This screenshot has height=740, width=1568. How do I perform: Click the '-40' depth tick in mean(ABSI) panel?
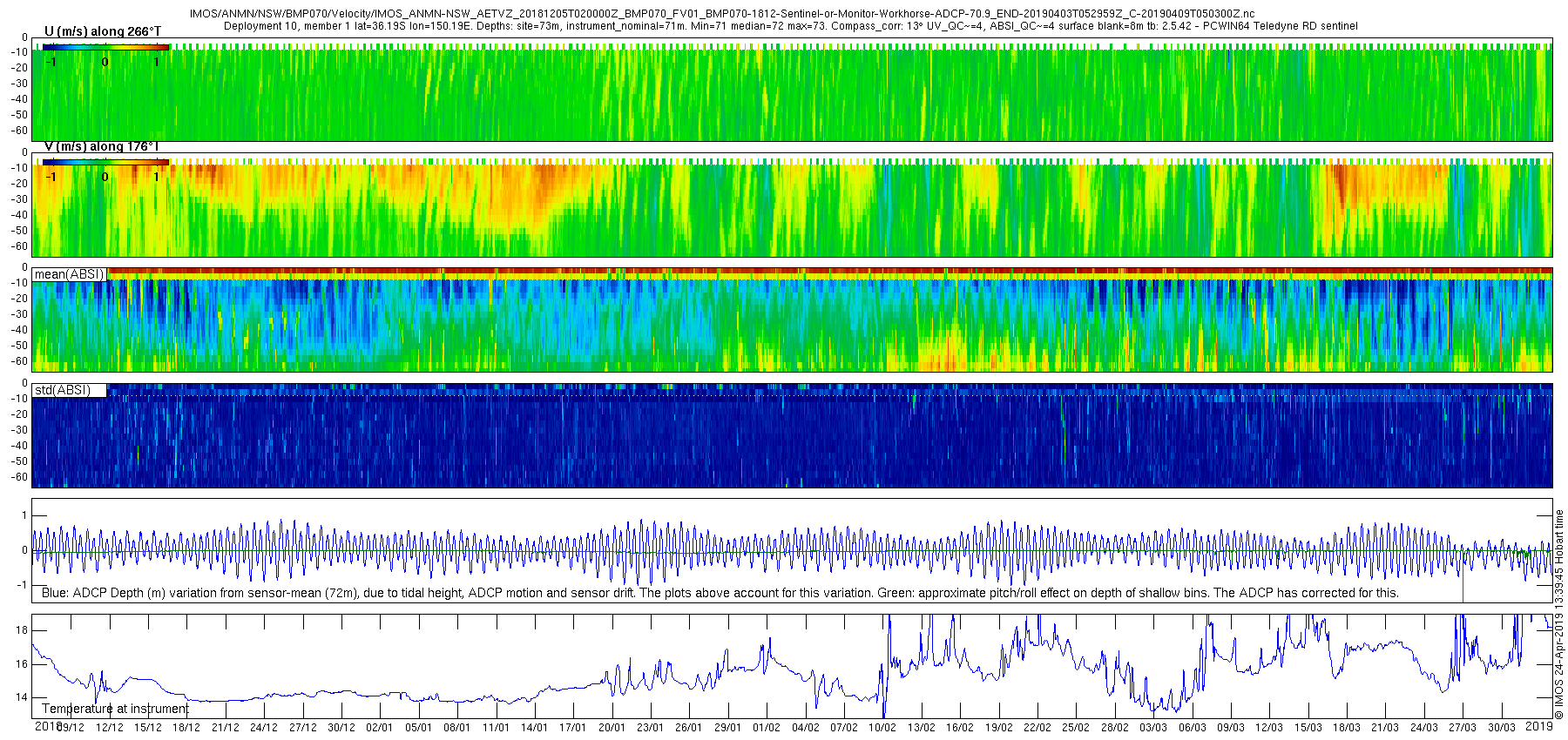click(18, 330)
